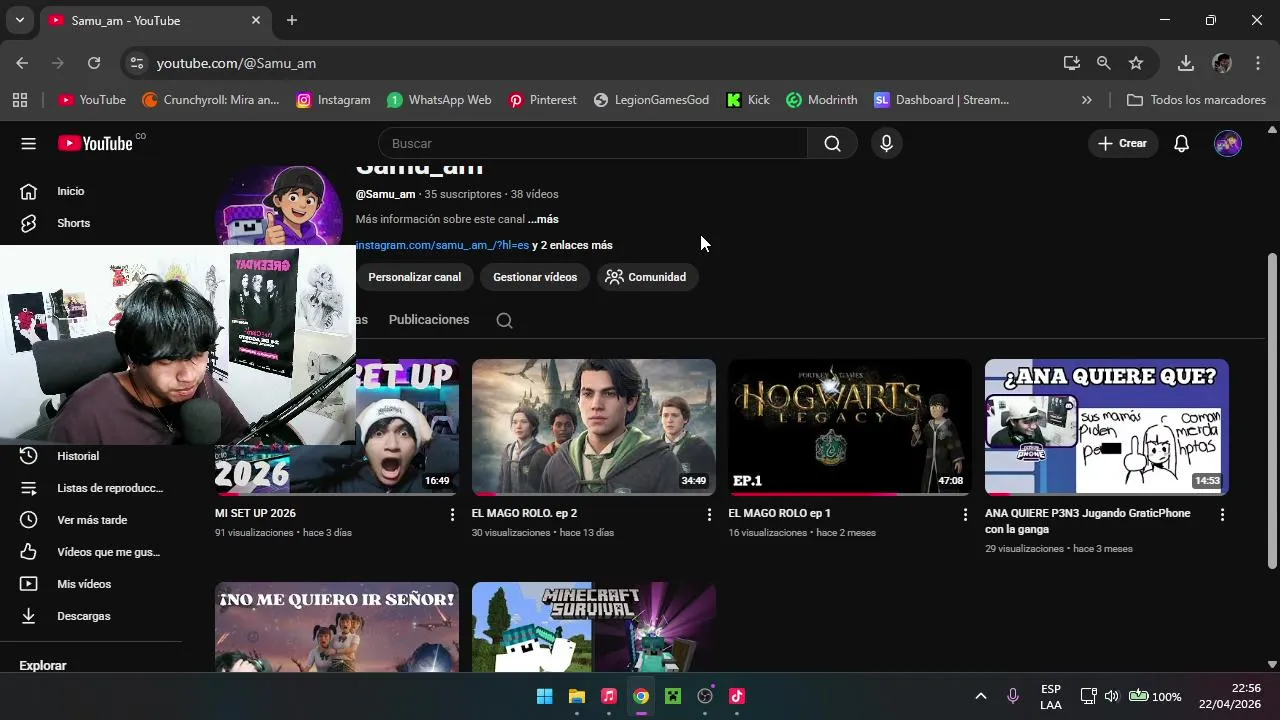1280x720 pixels.
Task: Open WhatsApp Web bookmark
Action: click(439, 100)
